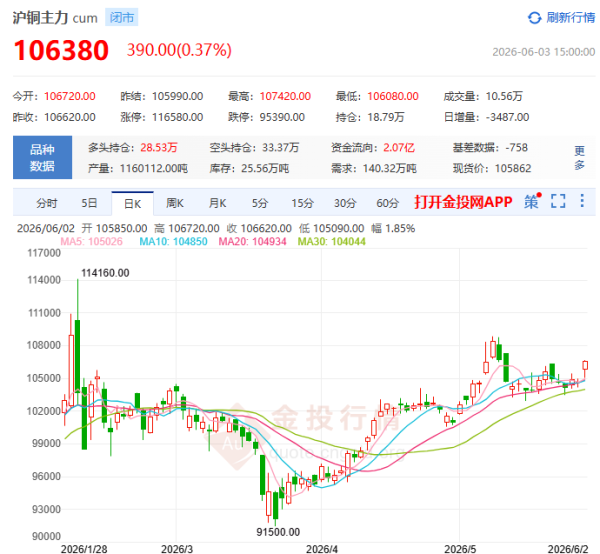Image resolution: width=600 pixels, height=554 pixels.
Task: Expand the 更多 data link
Action: coord(579,158)
